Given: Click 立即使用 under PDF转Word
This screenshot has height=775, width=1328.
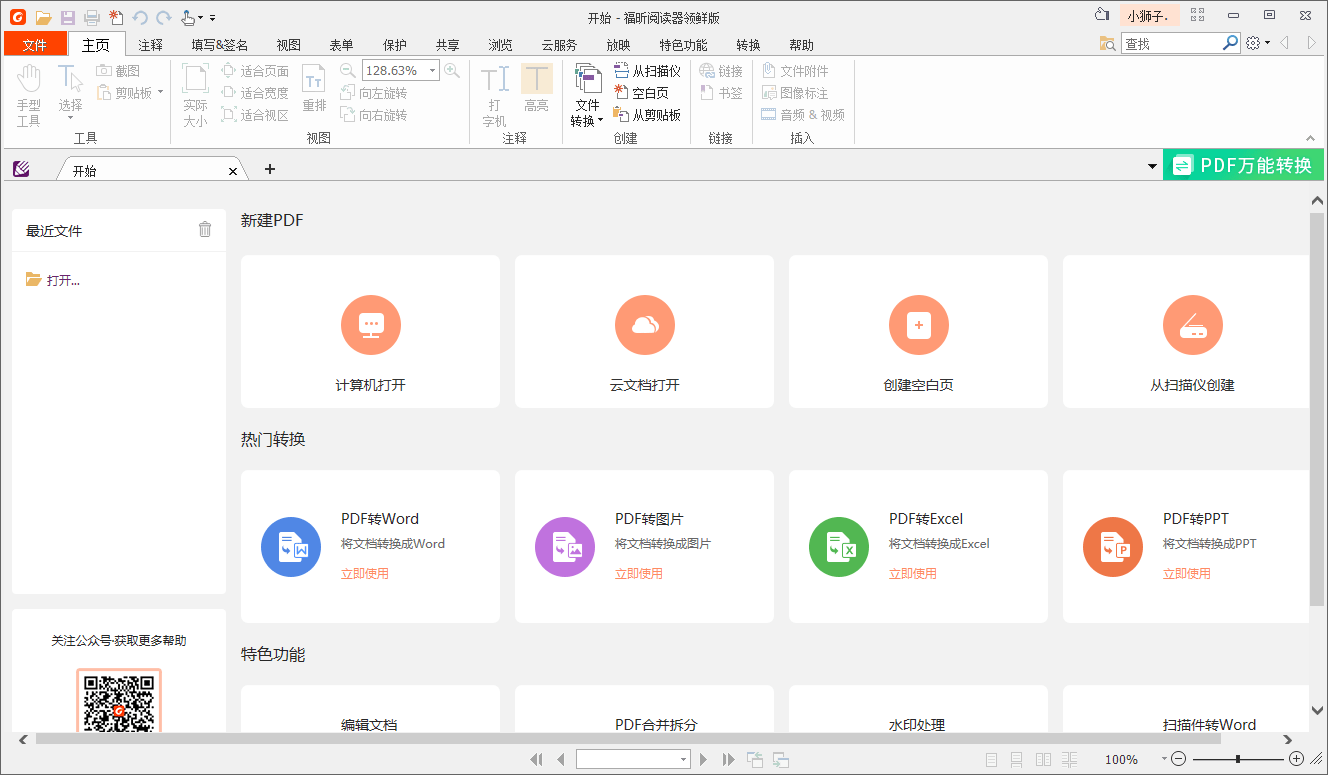Looking at the screenshot, I should pos(365,573).
